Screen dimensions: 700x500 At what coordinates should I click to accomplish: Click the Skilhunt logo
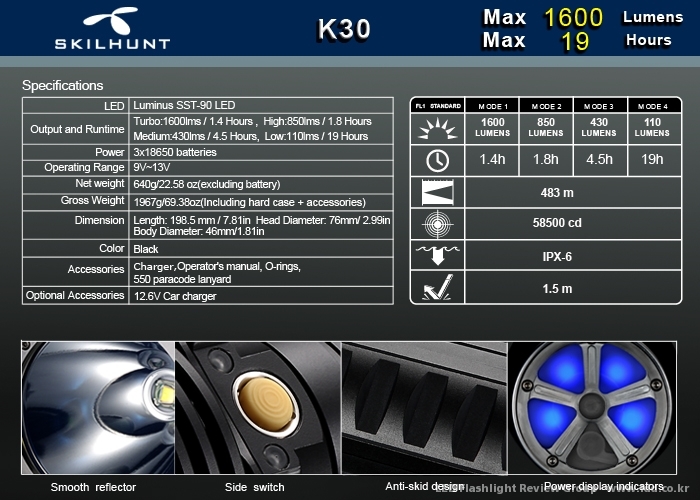point(112,28)
